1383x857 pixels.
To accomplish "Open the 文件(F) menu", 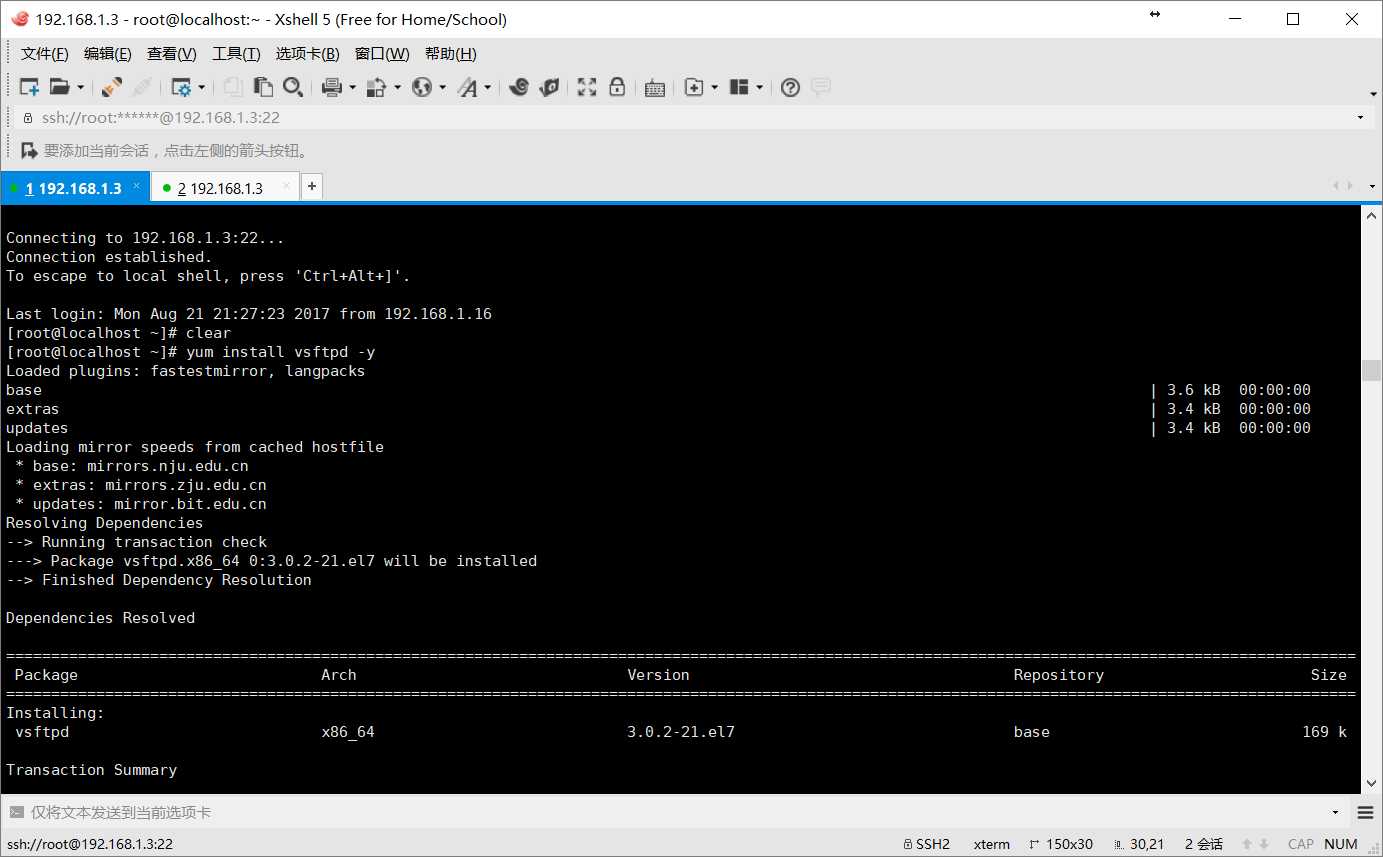I will (45, 54).
